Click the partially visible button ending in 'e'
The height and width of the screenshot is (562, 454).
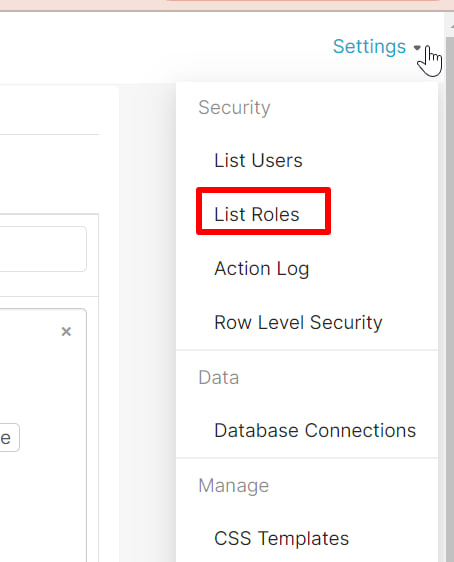pyautogui.click(x=9, y=438)
